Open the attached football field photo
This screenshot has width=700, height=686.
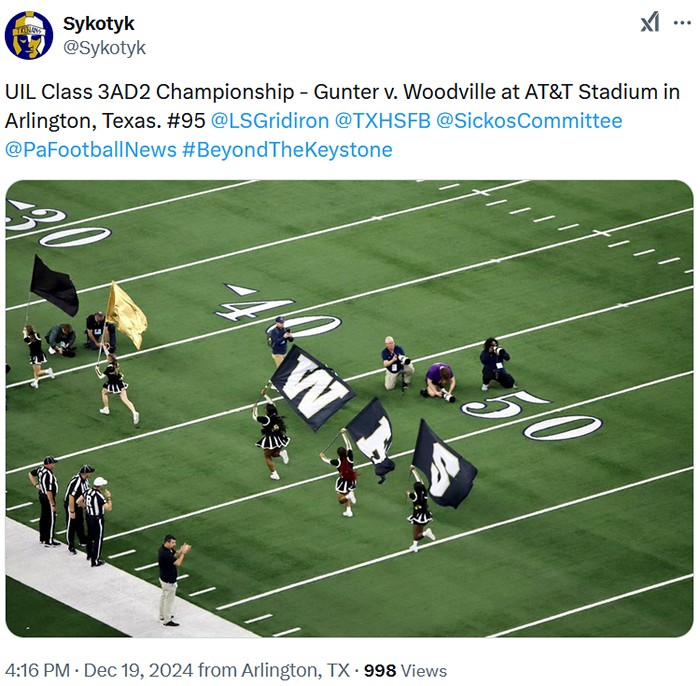click(350, 408)
